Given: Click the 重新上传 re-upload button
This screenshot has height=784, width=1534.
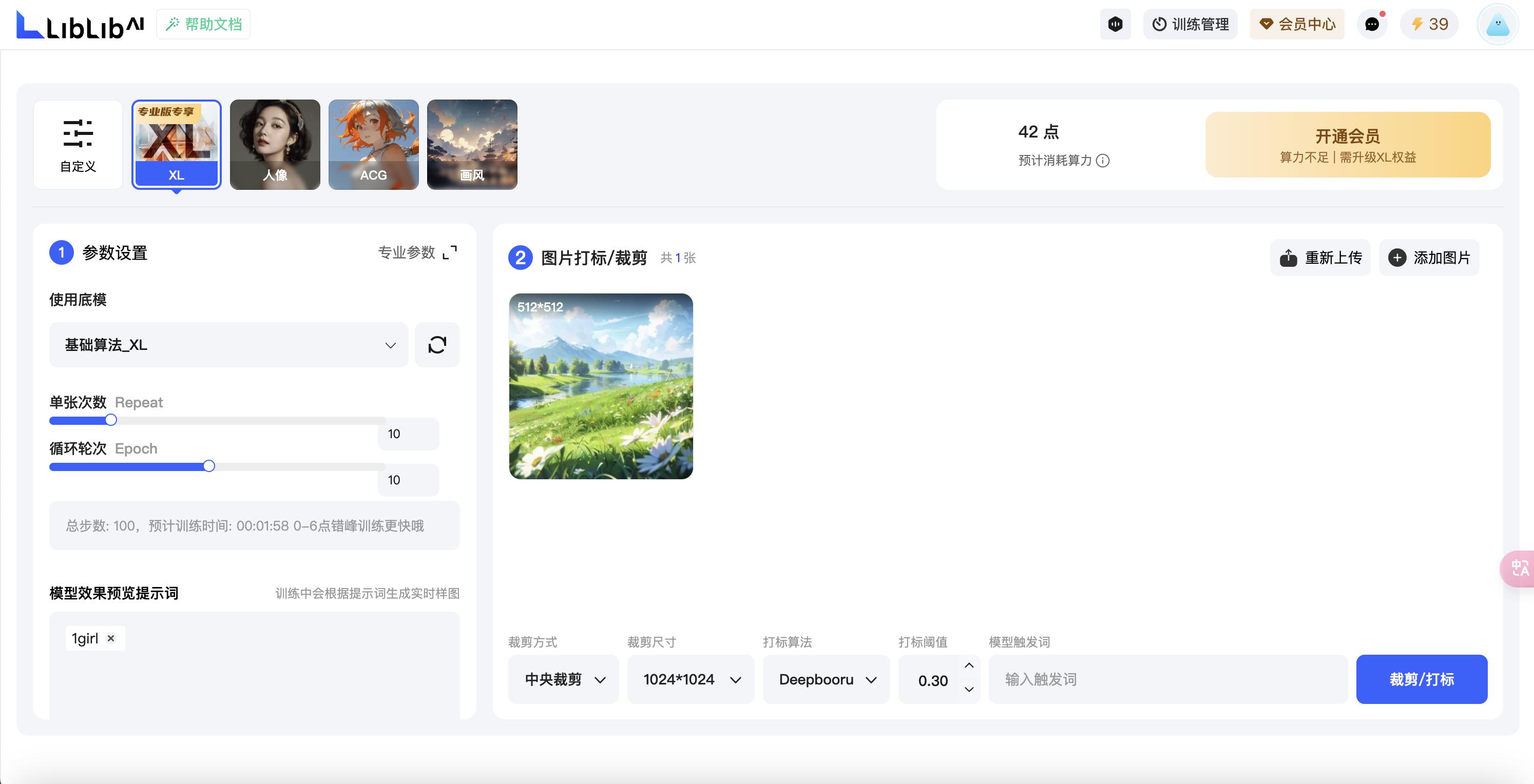Looking at the screenshot, I should click(1320, 258).
